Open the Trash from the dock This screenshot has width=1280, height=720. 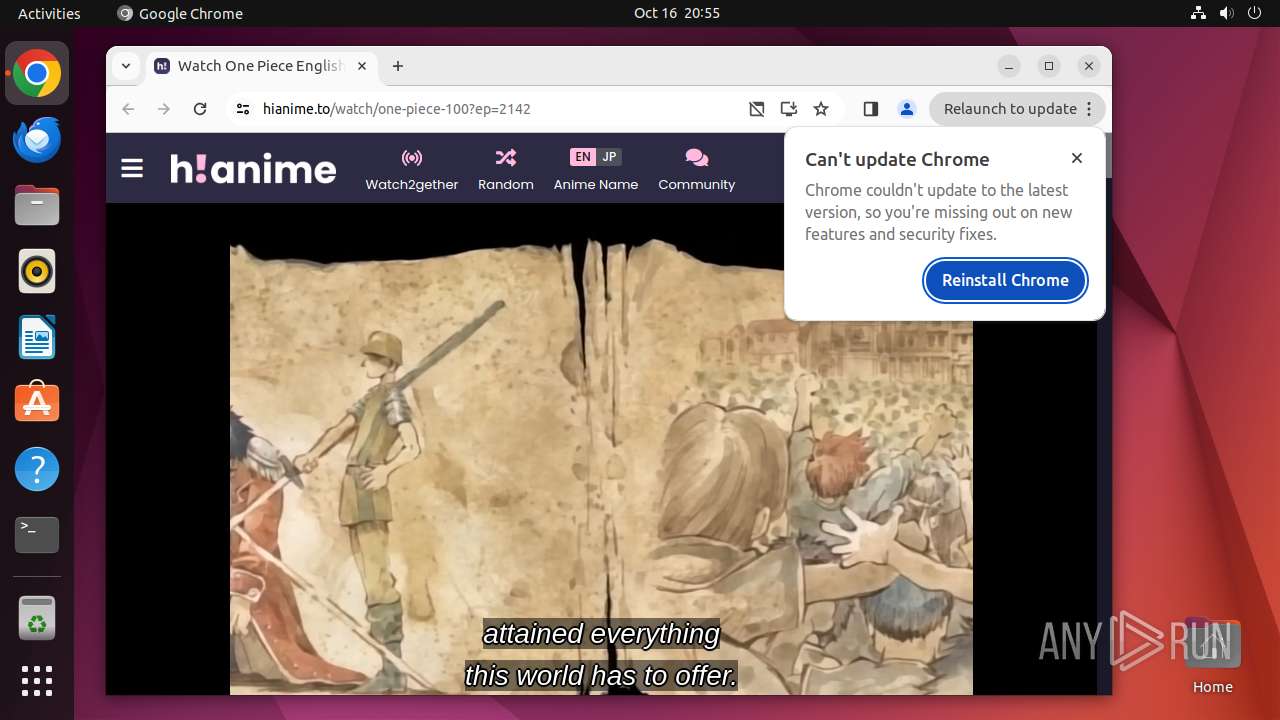pos(37,618)
